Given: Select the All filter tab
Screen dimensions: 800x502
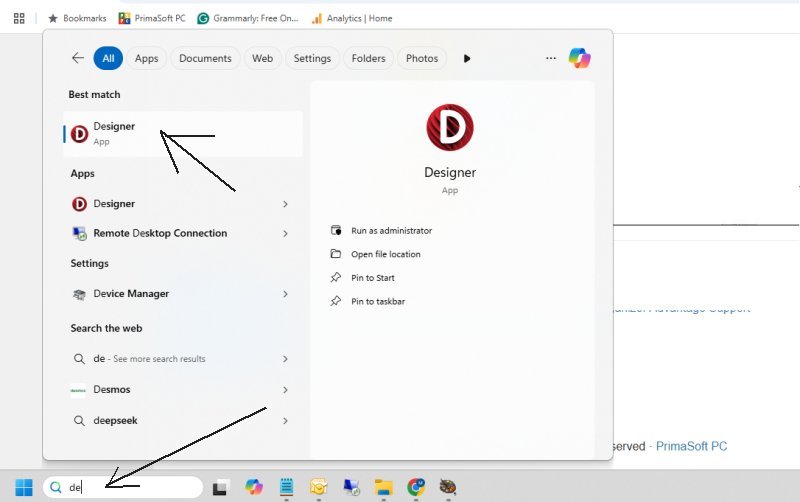Looking at the screenshot, I should [x=108, y=58].
